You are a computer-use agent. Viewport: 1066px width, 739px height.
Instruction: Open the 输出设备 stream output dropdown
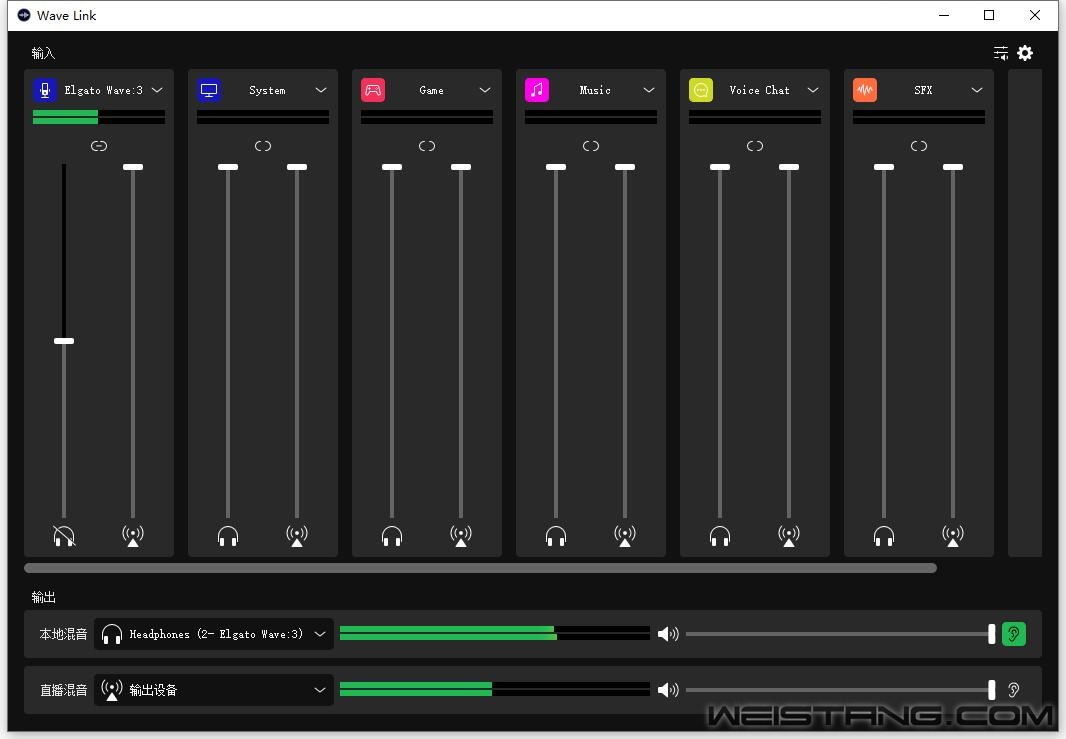tap(213, 690)
